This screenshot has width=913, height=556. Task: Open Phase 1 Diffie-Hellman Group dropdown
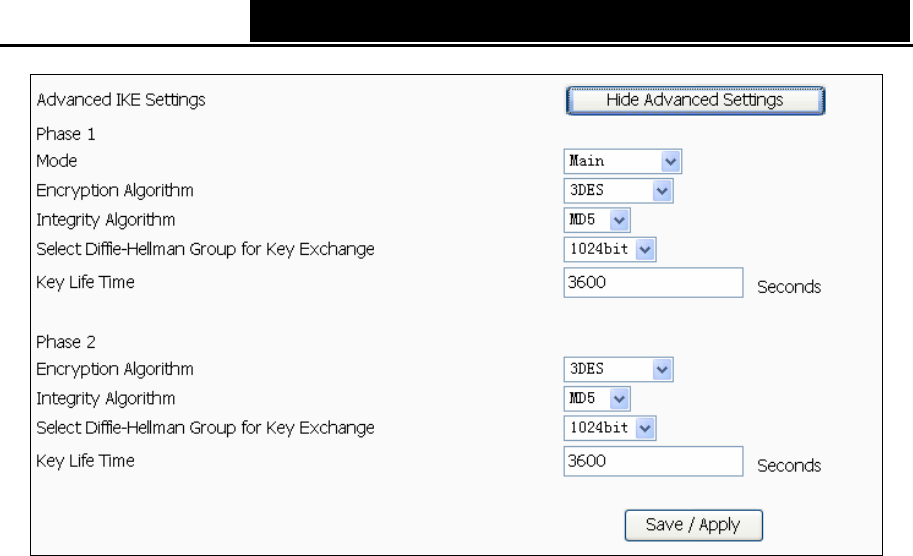610,249
